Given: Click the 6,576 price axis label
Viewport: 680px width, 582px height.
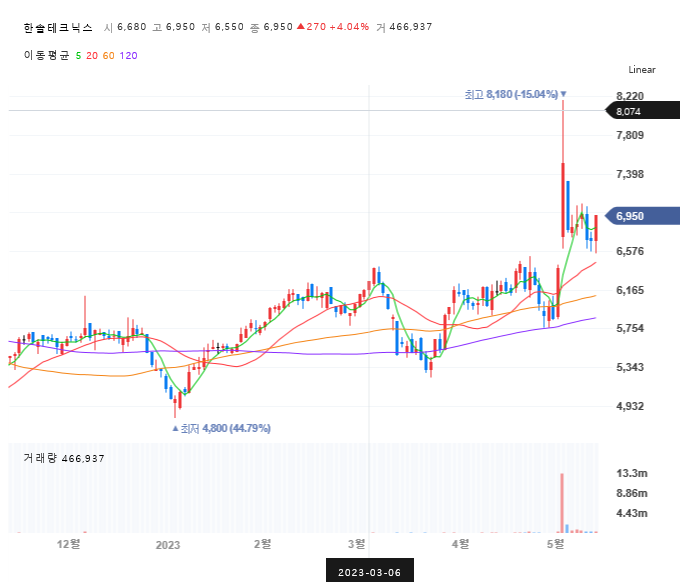Looking at the screenshot, I should [x=630, y=252].
